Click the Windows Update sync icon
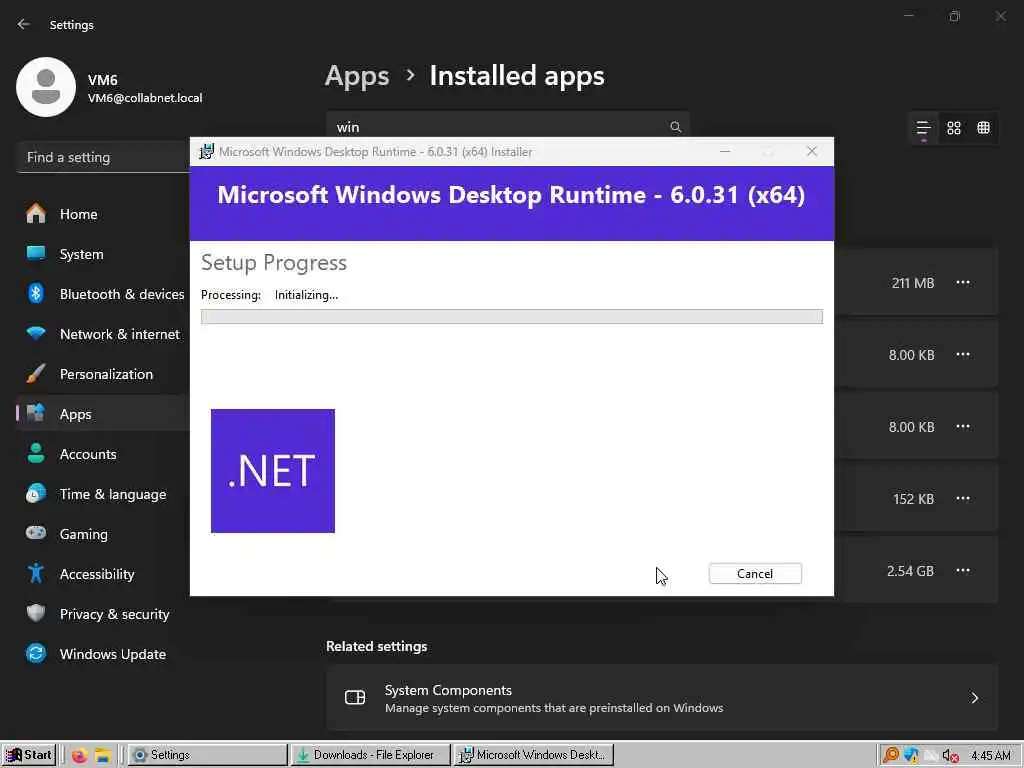Image resolution: width=1024 pixels, height=768 pixels. 36,653
